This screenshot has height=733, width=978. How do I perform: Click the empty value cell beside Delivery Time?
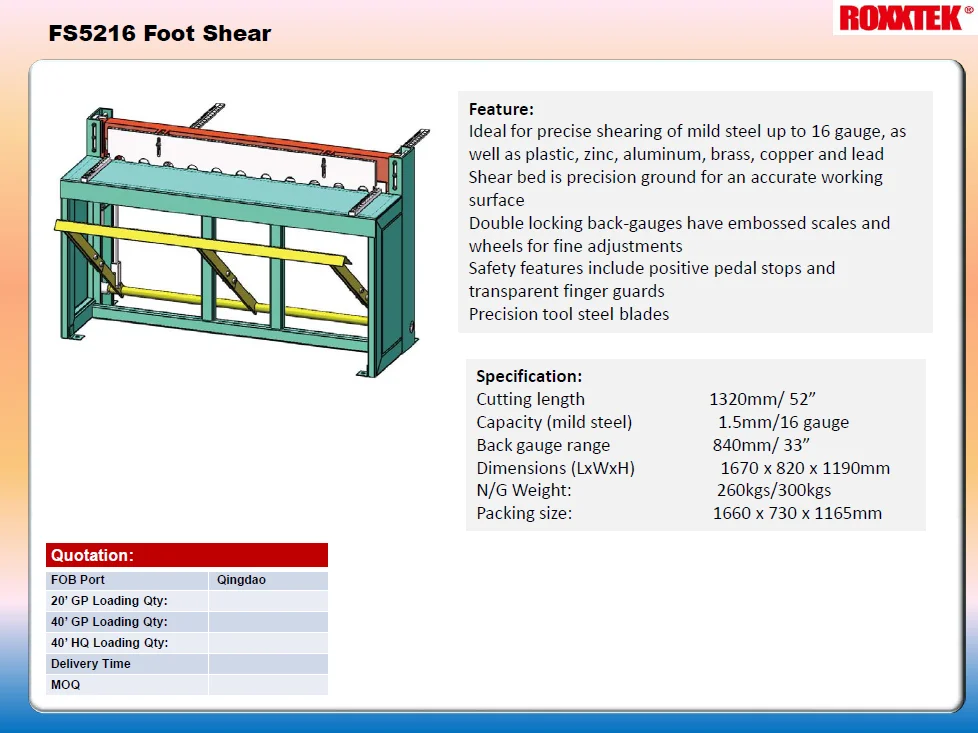point(269,664)
